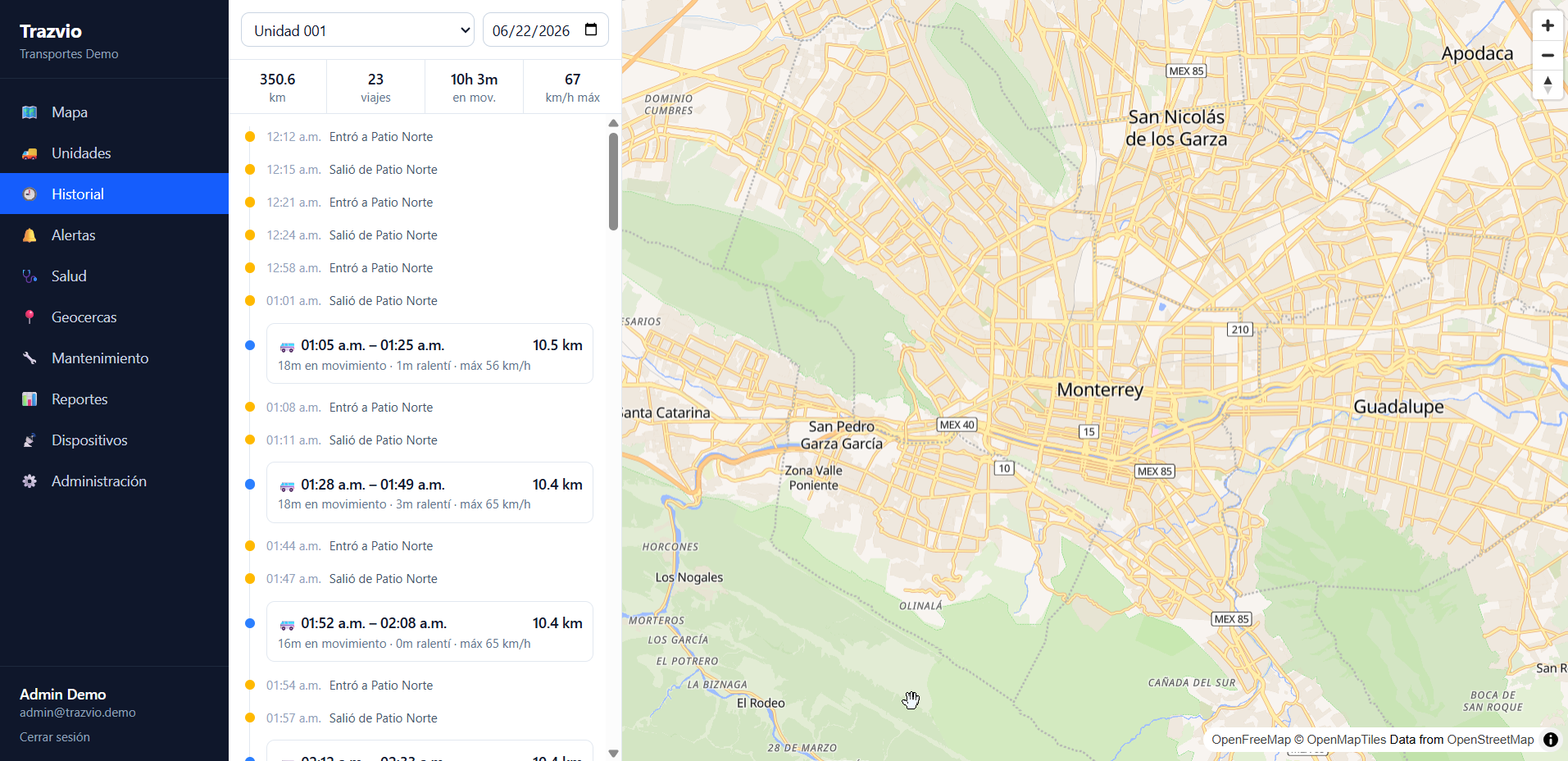The width and height of the screenshot is (1568, 761).
Task: Go to Geocercas section
Action: point(114,317)
